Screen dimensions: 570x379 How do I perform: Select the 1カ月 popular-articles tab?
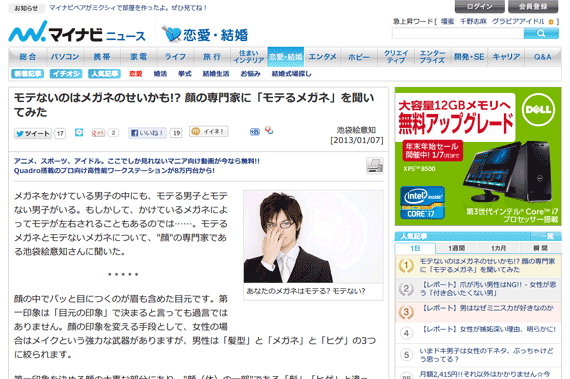coord(498,249)
